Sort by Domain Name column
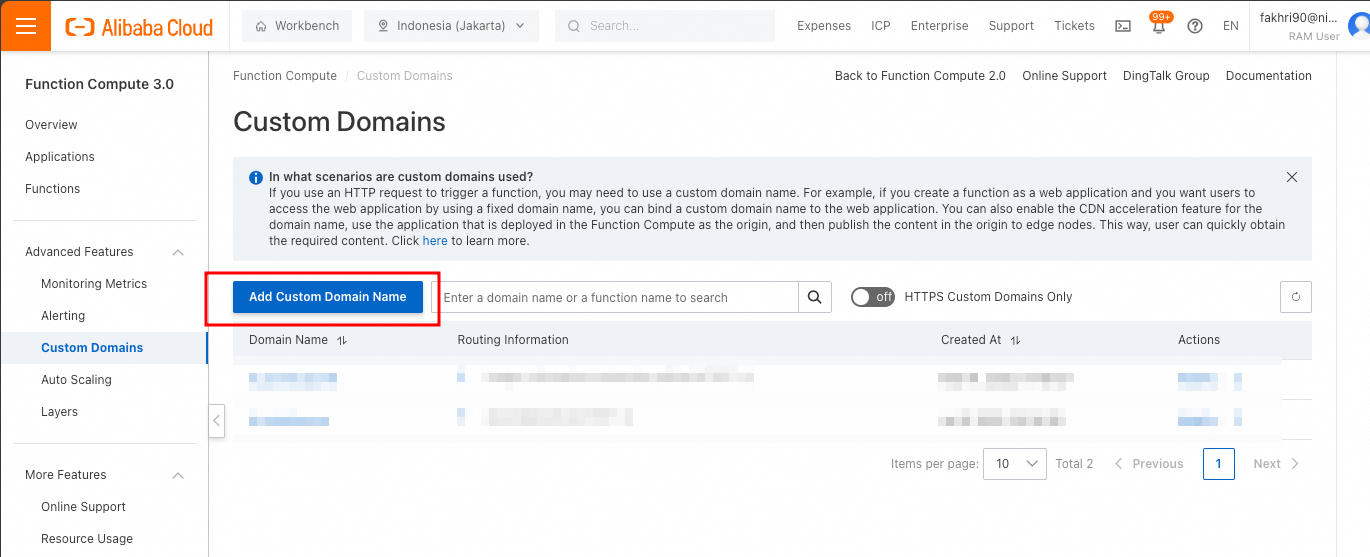Viewport: 1370px width, 557px height. pyautogui.click(x=342, y=340)
